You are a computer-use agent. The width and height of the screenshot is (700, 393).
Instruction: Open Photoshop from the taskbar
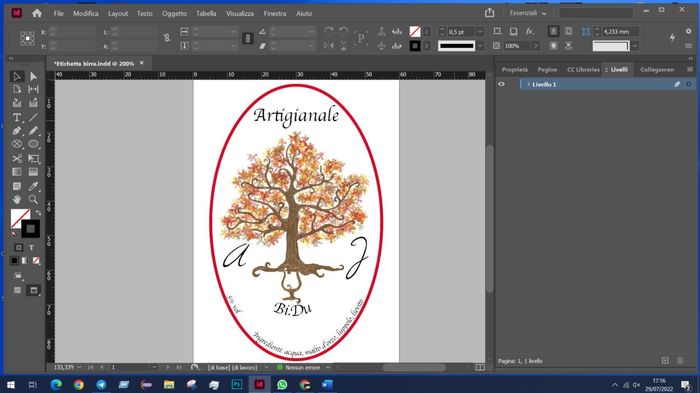(237, 384)
